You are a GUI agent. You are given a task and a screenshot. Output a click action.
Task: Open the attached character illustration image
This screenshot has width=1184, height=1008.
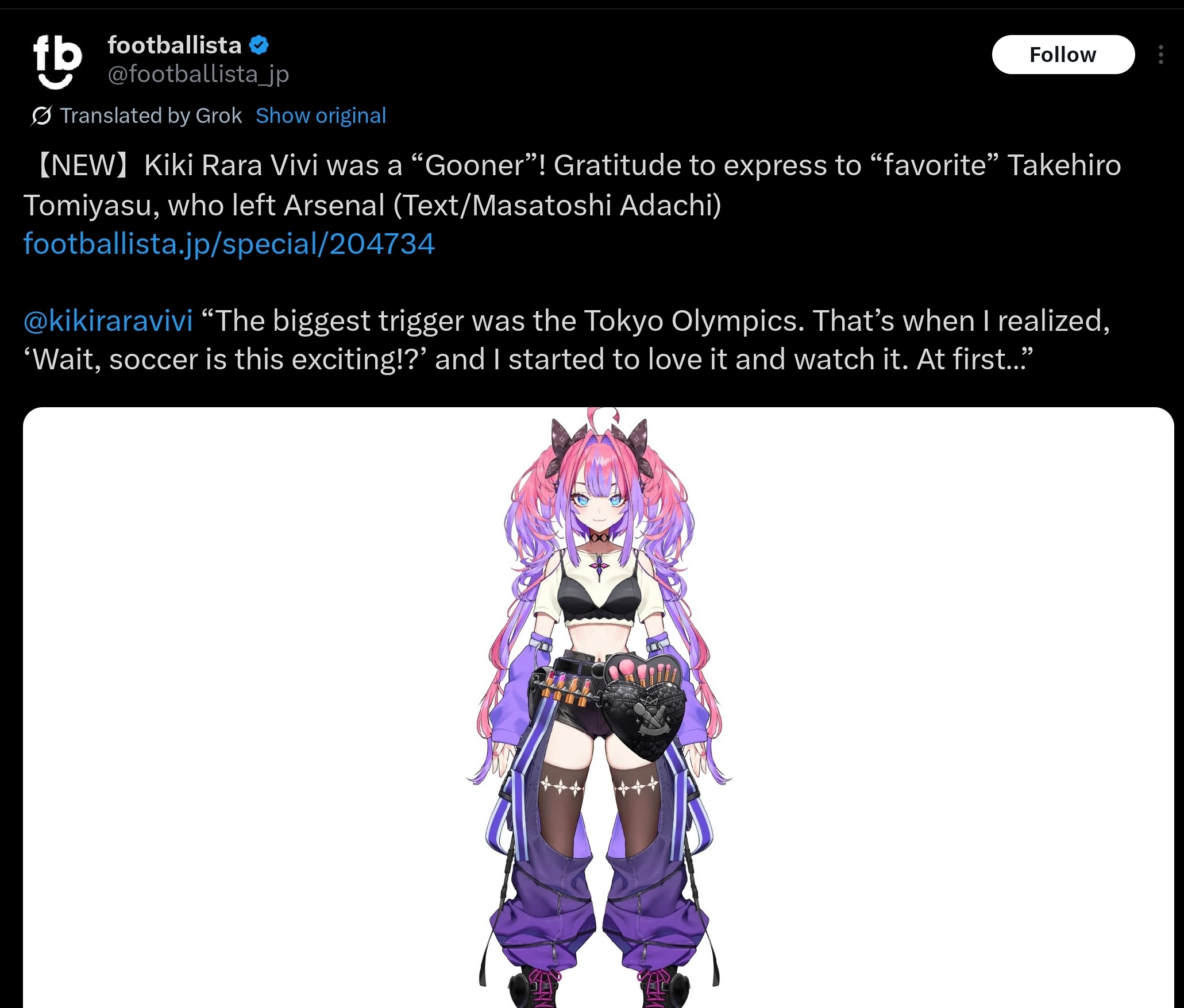click(598, 708)
